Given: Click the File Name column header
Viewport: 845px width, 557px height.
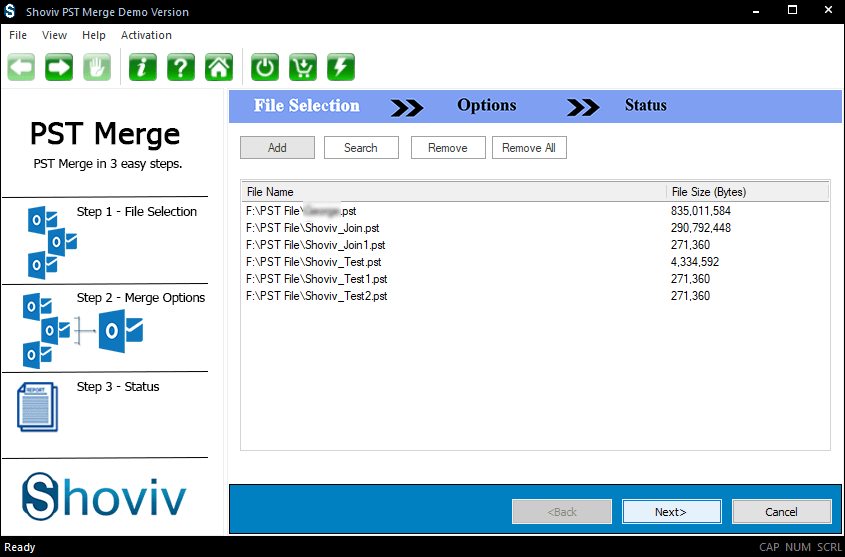Looking at the screenshot, I should click(454, 192).
